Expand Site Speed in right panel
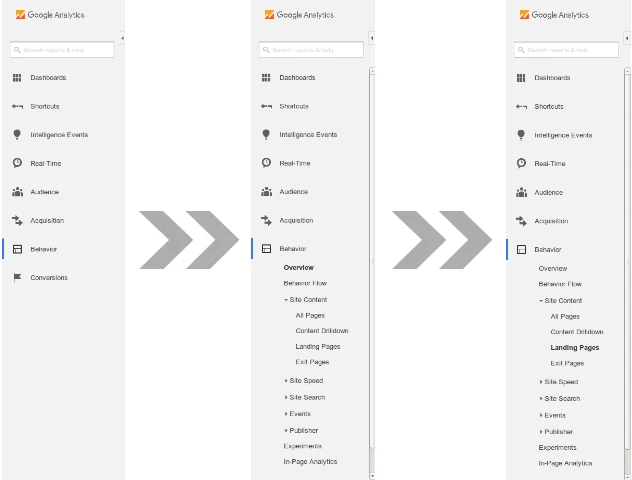The height and width of the screenshot is (480, 632). [x=541, y=382]
